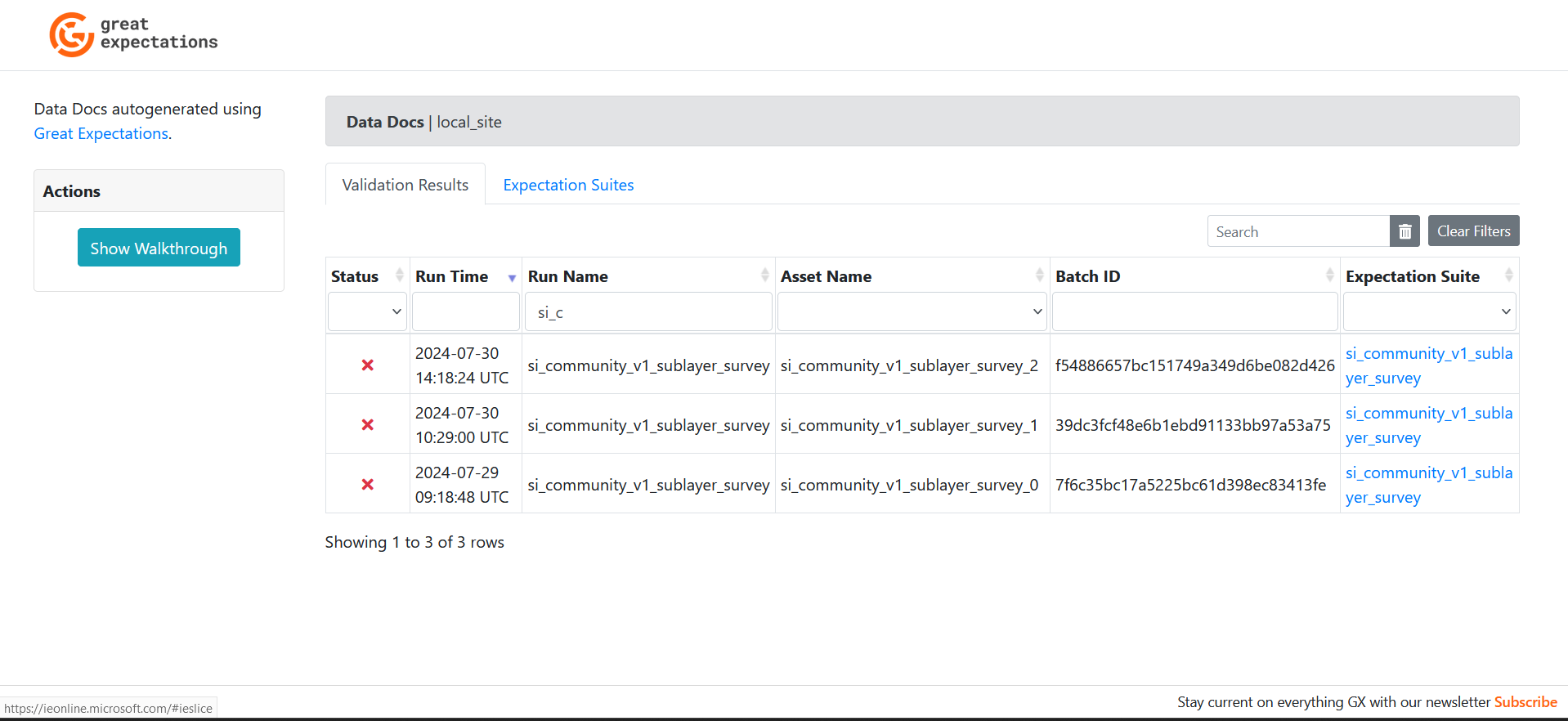Sort by Expectation Suite column arrows
Viewport: 1568px width, 721px height.
coord(1508,275)
